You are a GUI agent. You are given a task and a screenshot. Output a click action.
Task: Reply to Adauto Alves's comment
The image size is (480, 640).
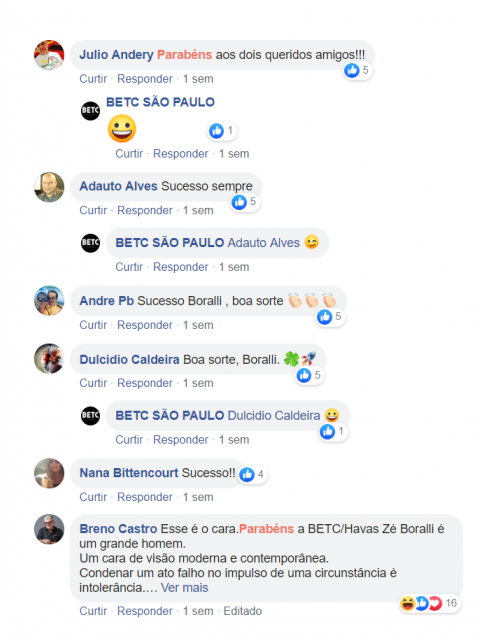[145, 210]
